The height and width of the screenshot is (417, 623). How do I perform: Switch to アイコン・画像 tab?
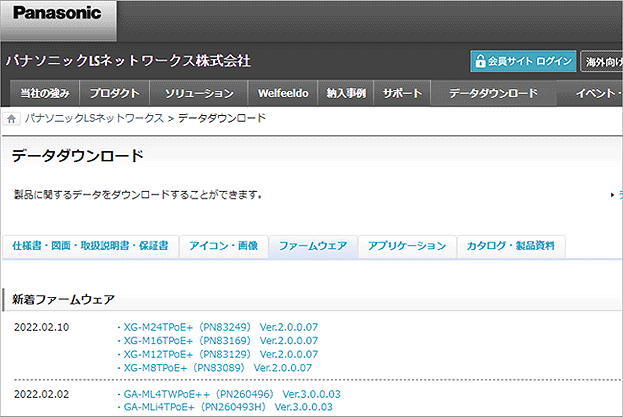[223, 246]
